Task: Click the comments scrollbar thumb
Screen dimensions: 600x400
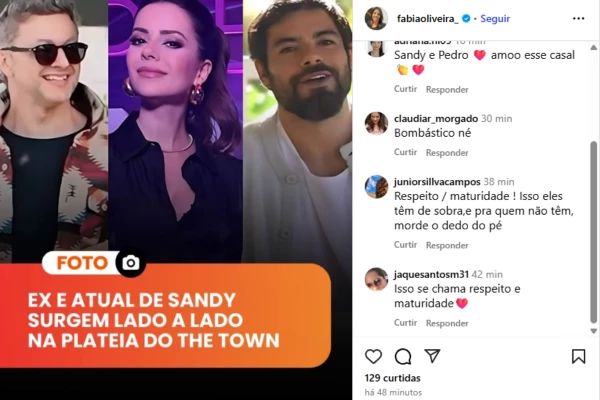Action: tap(593, 233)
